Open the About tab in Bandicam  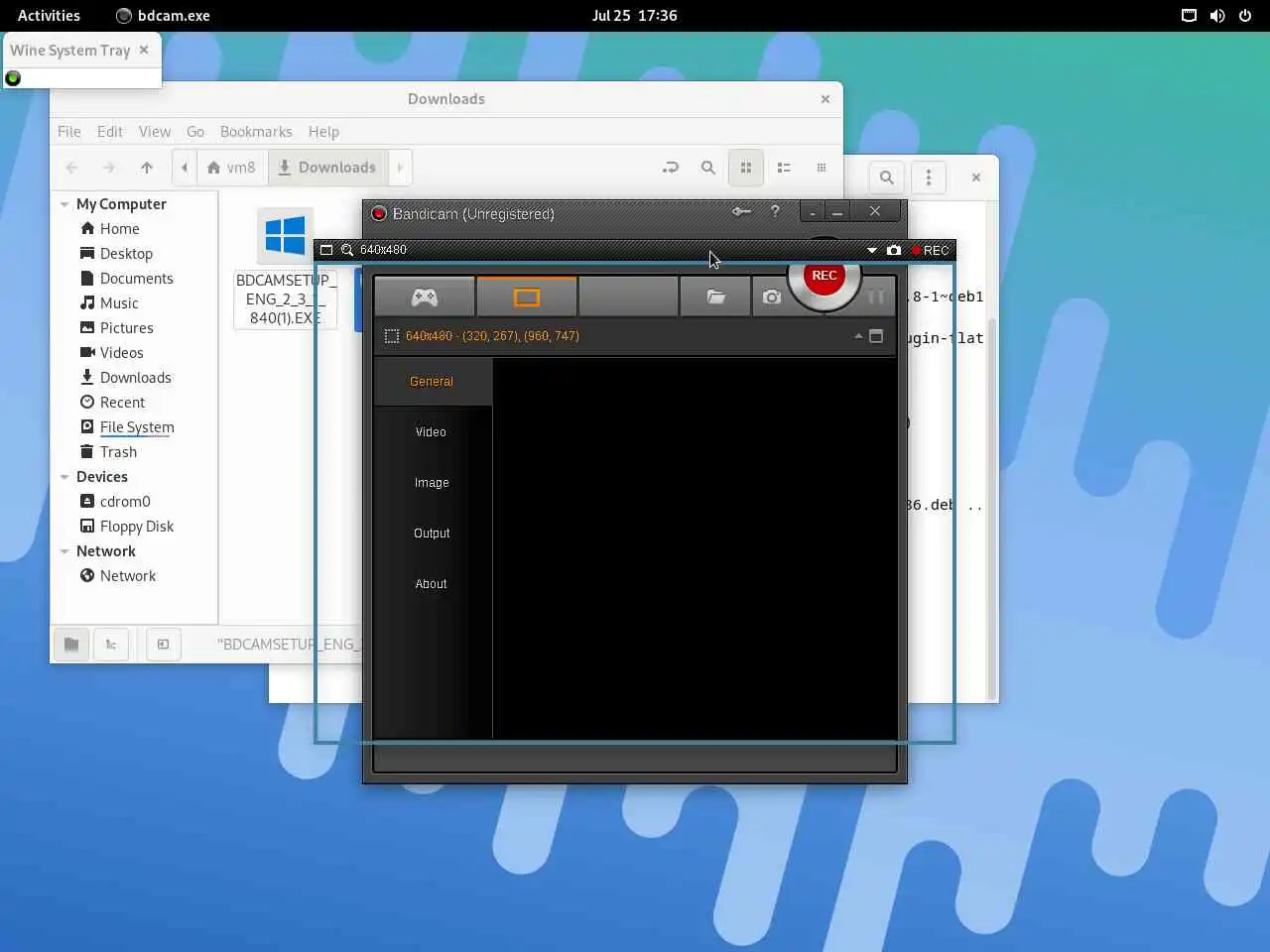pos(432,584)
